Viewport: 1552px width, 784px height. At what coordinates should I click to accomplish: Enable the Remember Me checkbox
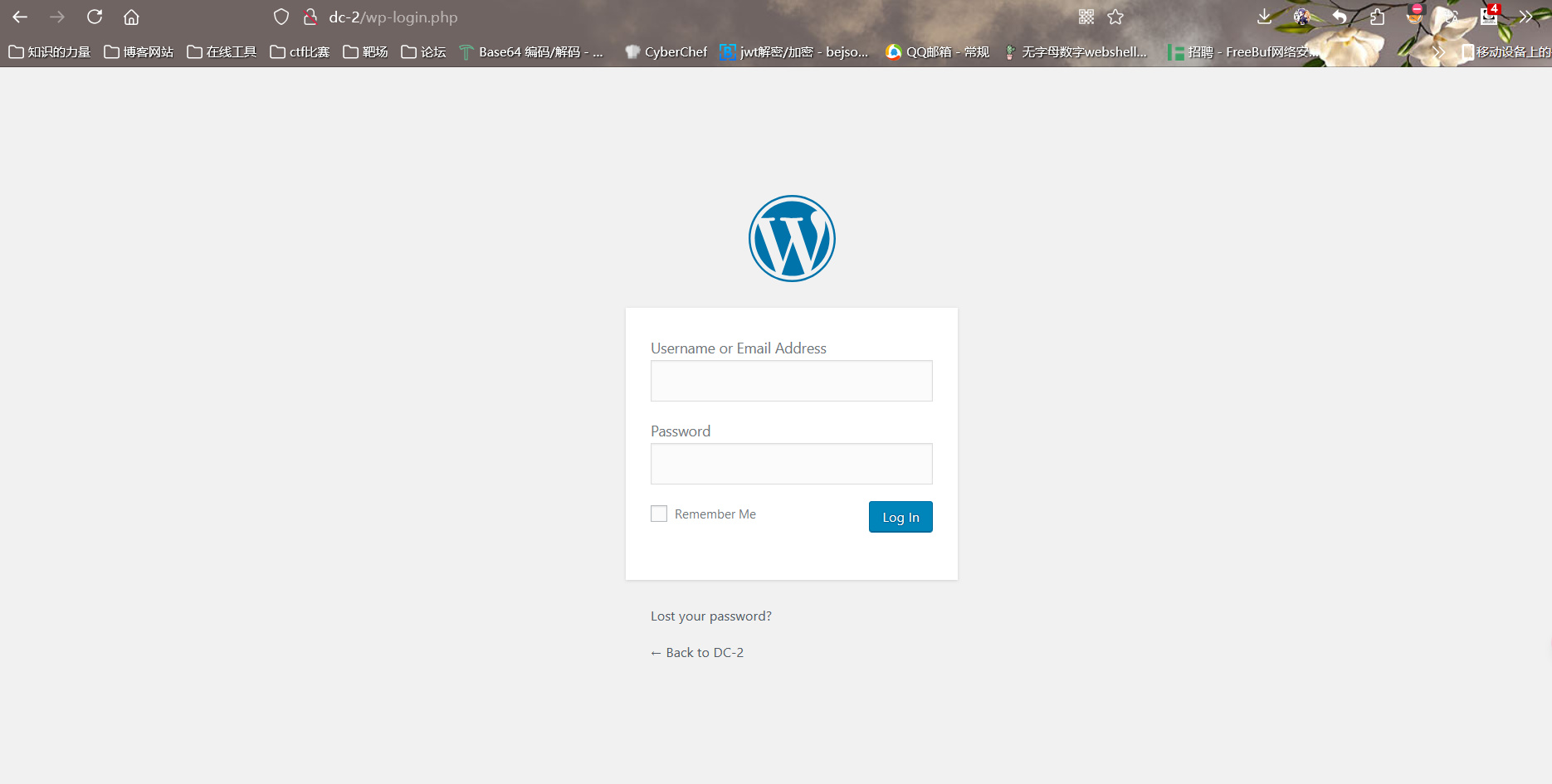tap(659, 514)
